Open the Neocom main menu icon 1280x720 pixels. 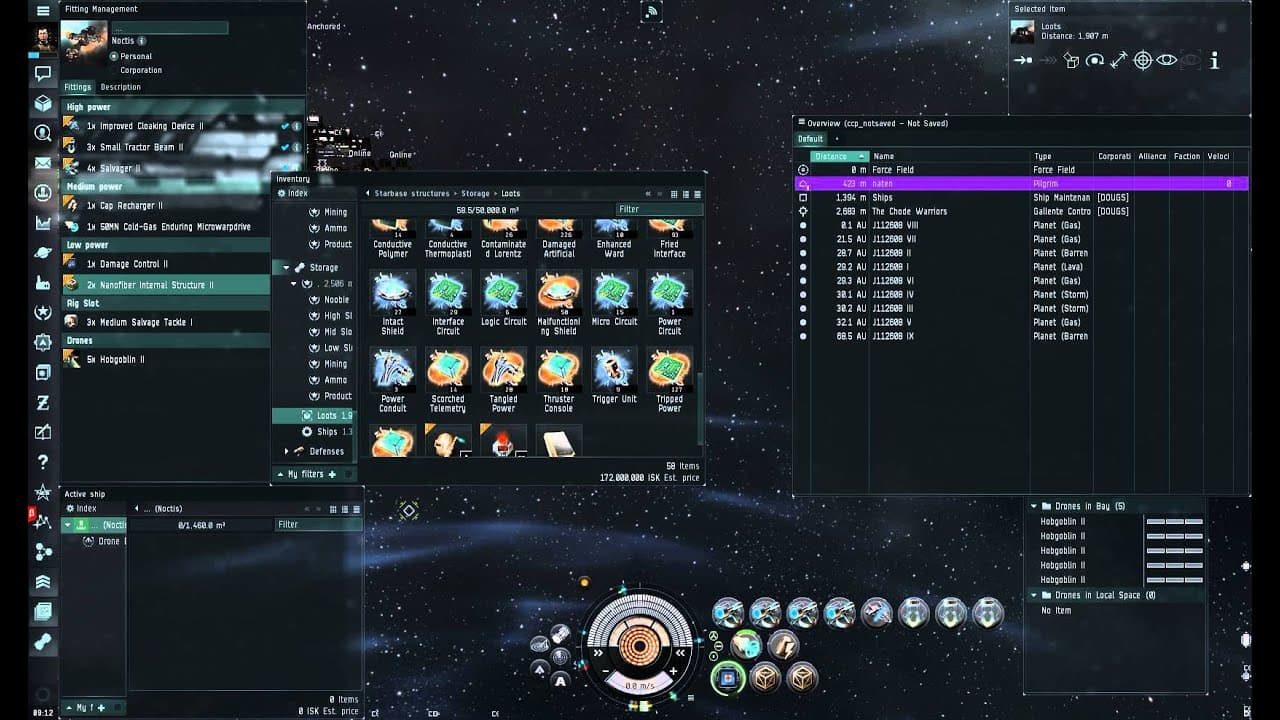(x=43, y=11)
